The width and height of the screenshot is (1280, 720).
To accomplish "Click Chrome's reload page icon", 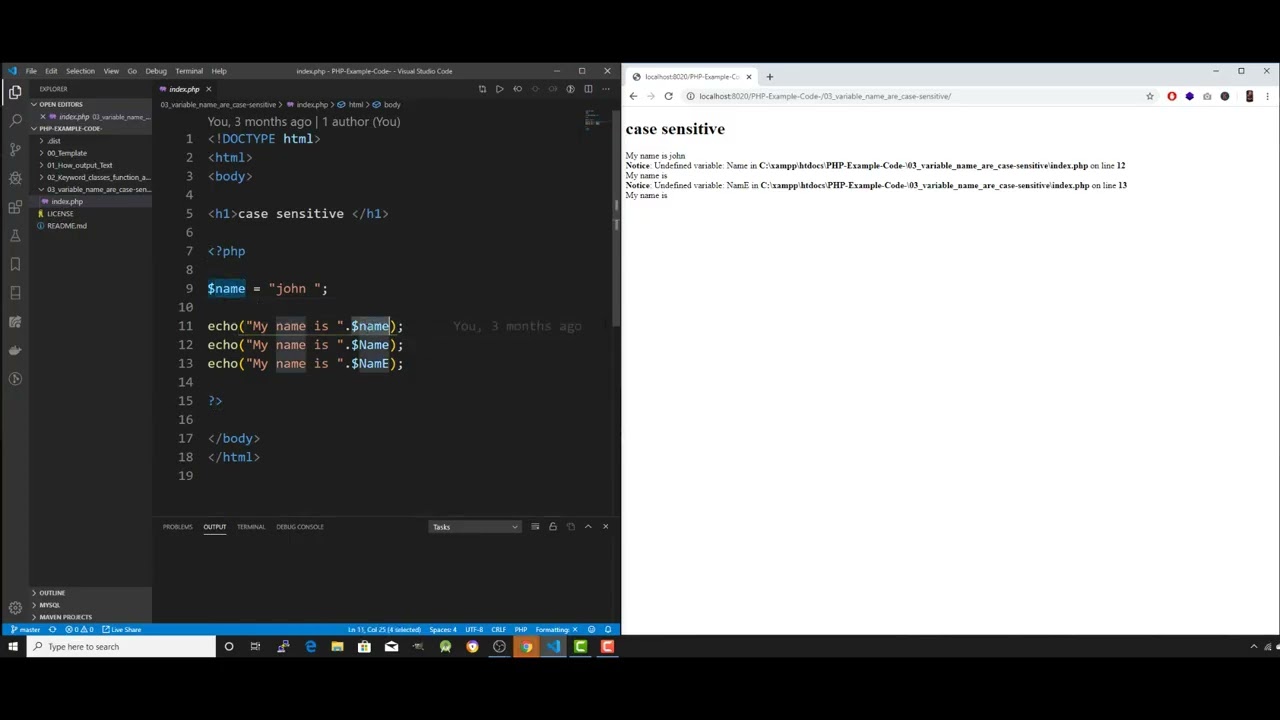I will (x=668, y=96).
